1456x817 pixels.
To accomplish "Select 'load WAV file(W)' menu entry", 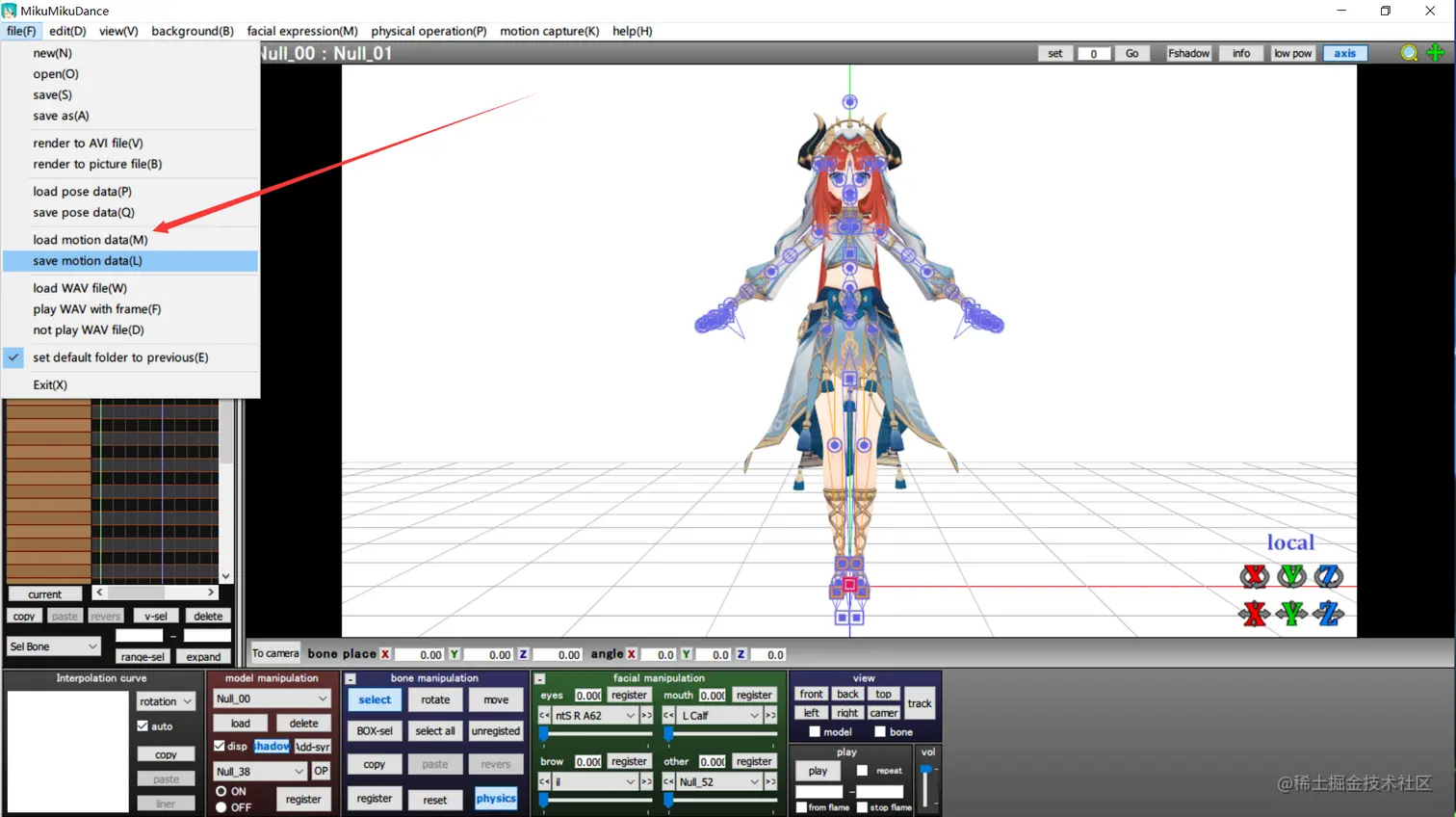I will click(131, 288).
